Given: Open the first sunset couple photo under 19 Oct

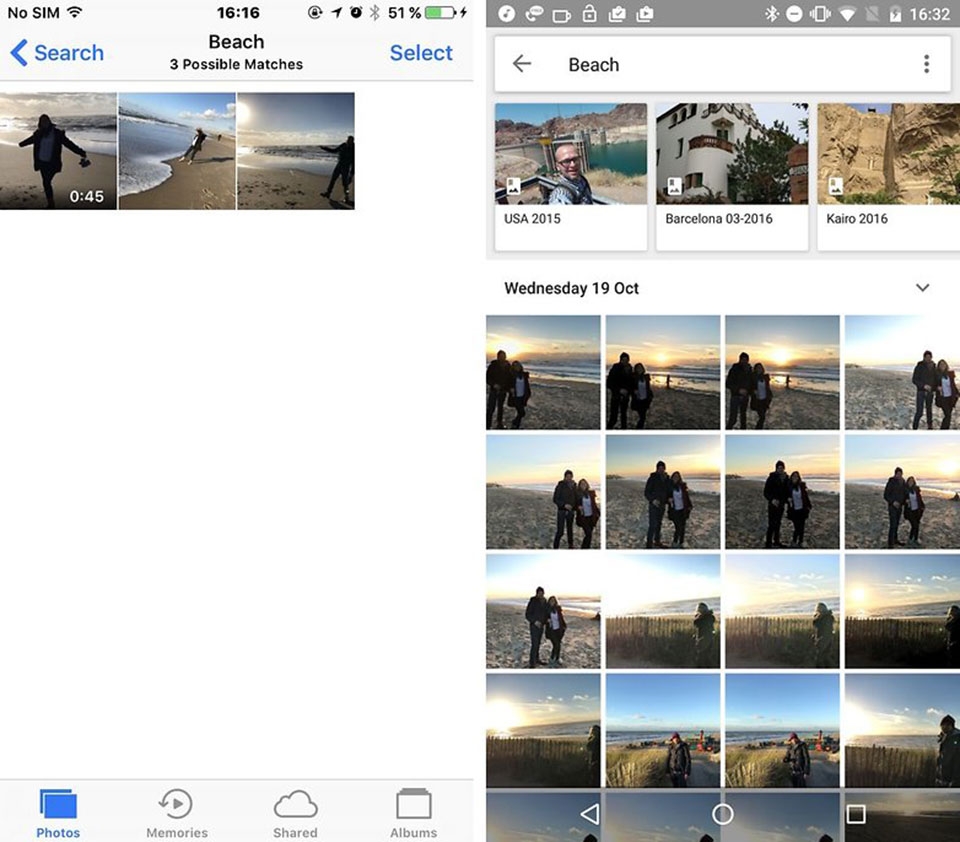Looking at the screenshot, I should click(x=543, y=372).
